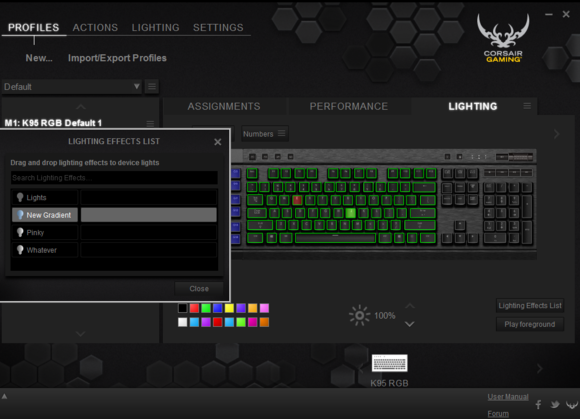Screen dimensions: 580x419
Task: Pick the white color swatch
Action: point(182,322)
